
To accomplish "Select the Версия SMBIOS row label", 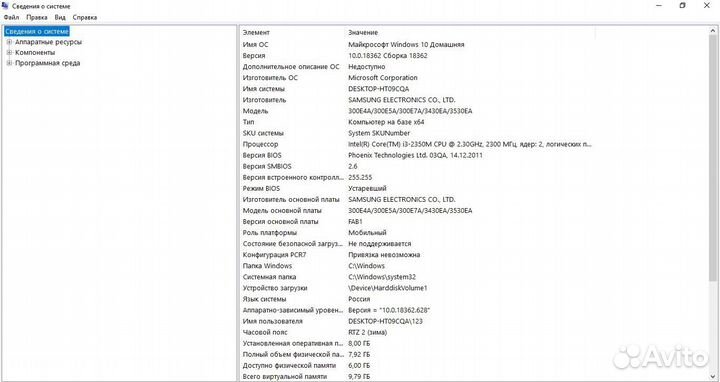I will pyautogui.click(x=267, y=166).
